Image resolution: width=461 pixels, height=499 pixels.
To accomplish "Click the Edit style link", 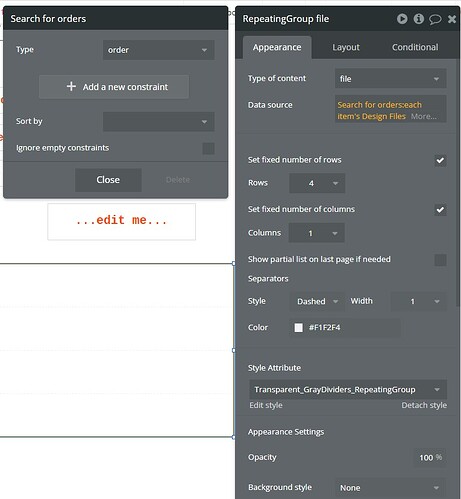I will tap(266, 405).
